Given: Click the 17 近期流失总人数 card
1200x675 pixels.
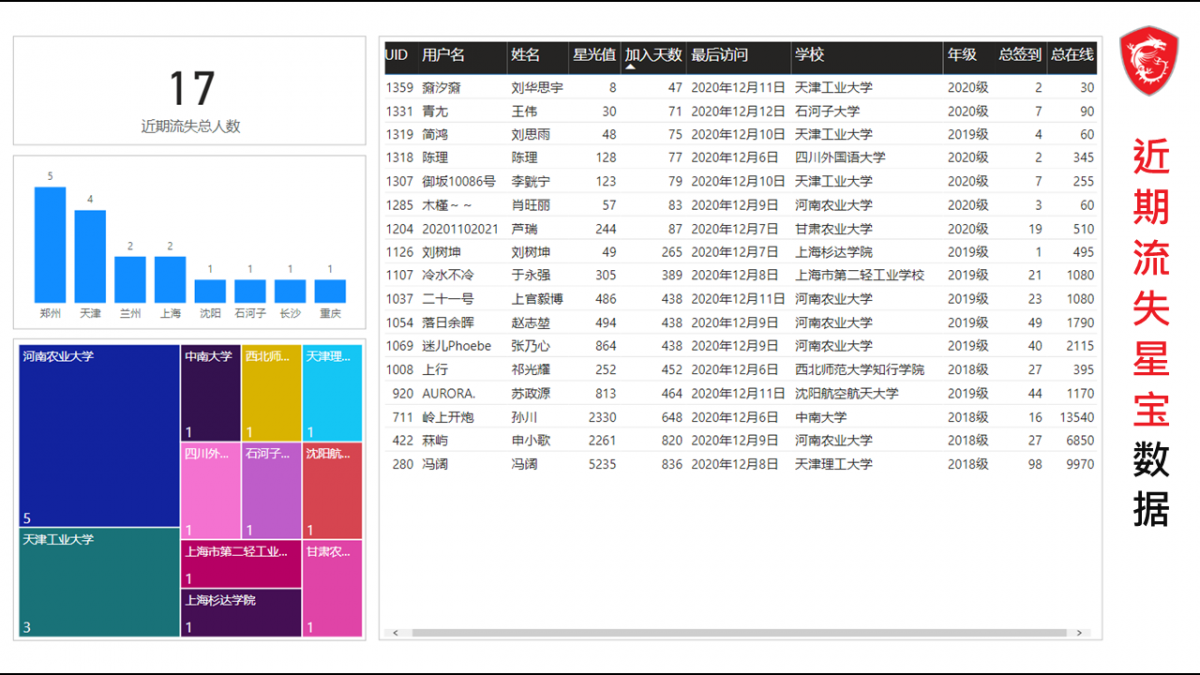Looking at the screenshot, I should point(190,91).
